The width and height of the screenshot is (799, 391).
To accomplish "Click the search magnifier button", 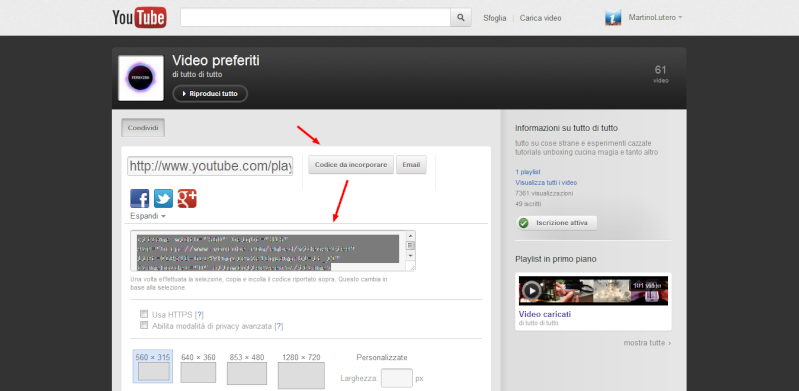I will (x=461, y=18).
